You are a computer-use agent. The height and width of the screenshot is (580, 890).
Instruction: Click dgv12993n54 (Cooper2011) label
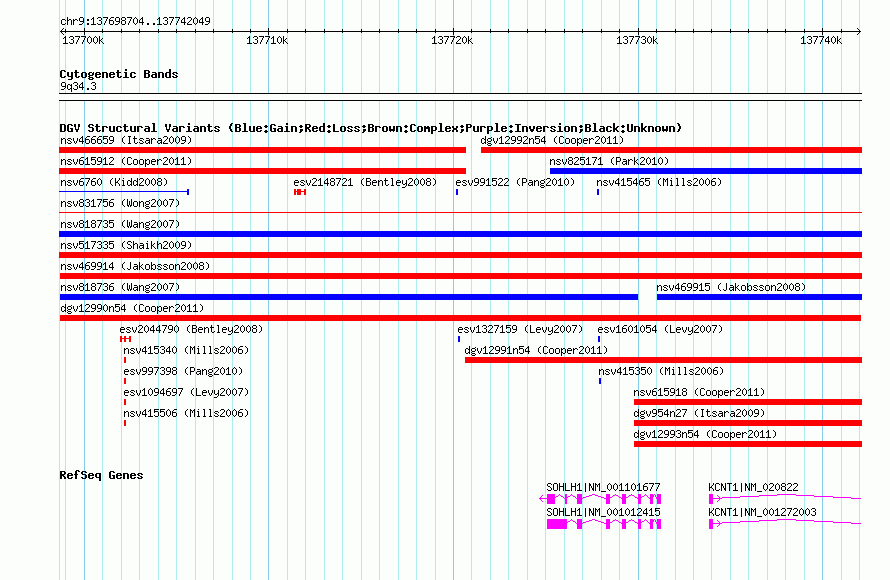tap(706, 434)
